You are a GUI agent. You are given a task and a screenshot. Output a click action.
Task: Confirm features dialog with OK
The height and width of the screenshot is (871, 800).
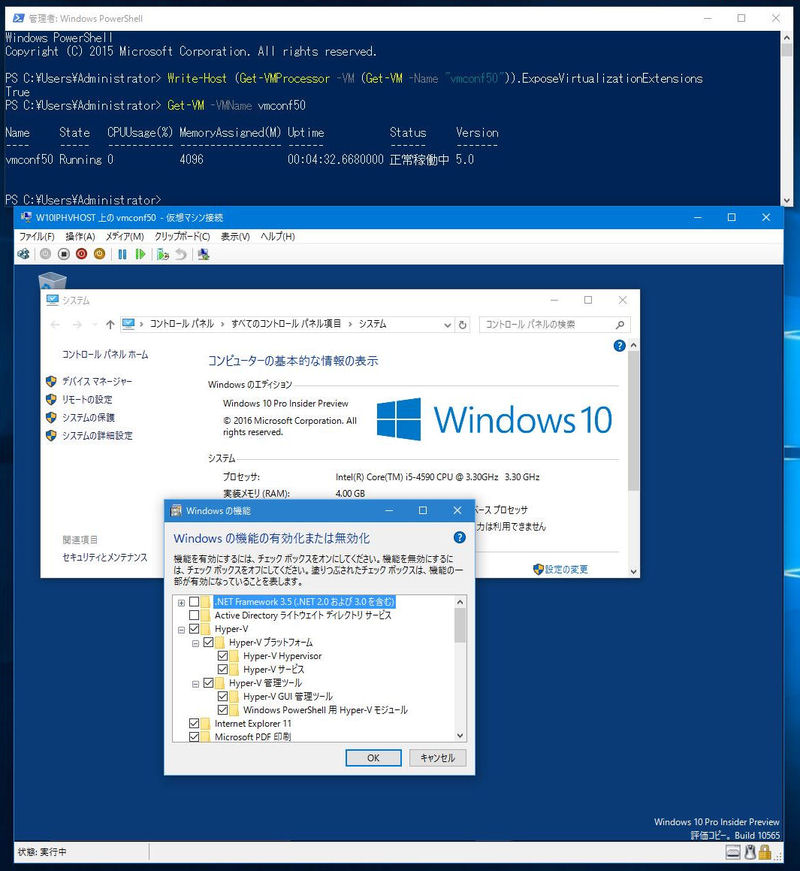pyautogui.click(x=373, y=758)
